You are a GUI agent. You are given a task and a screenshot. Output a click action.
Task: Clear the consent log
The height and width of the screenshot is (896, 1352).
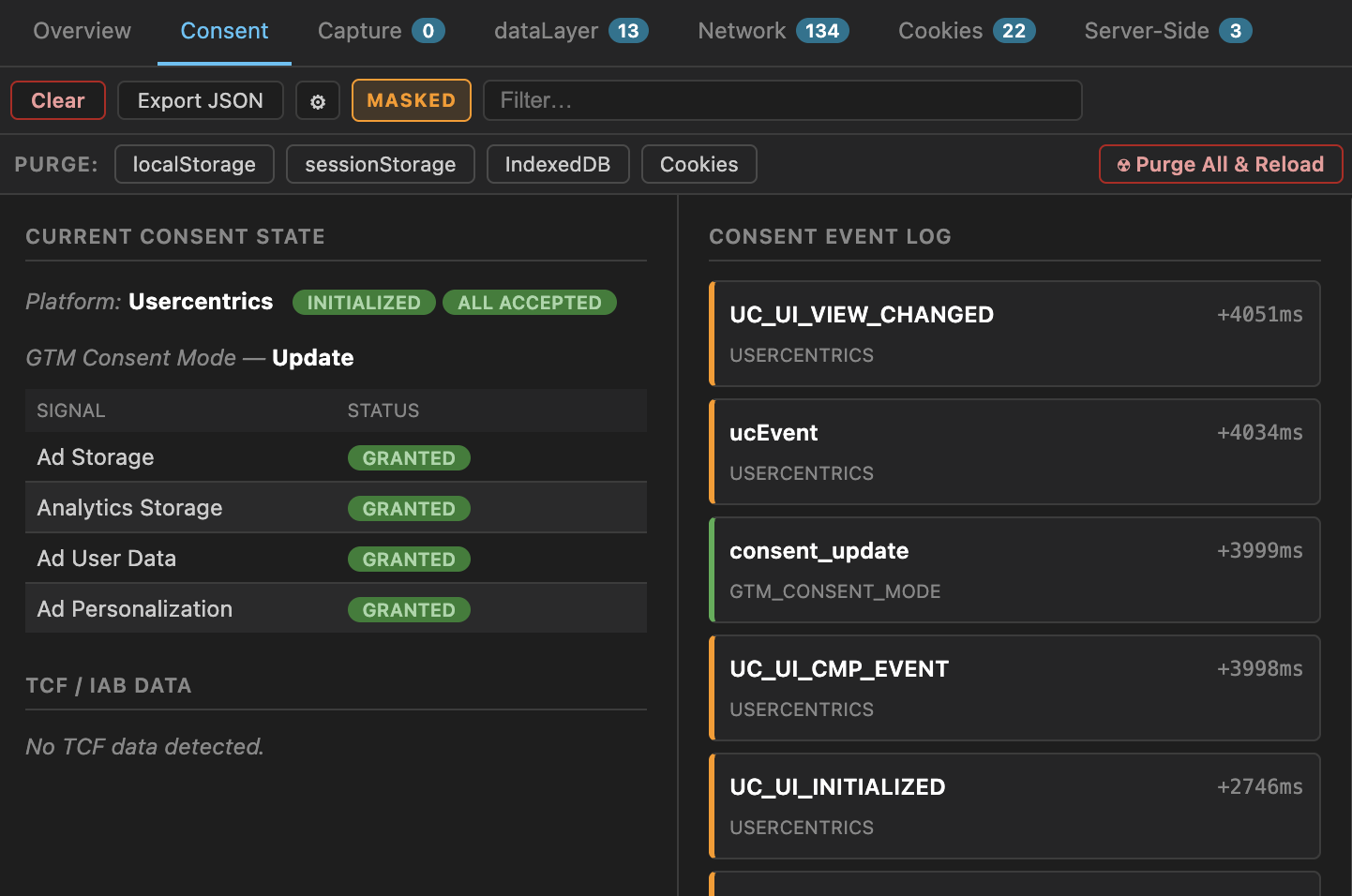point(58,101)
